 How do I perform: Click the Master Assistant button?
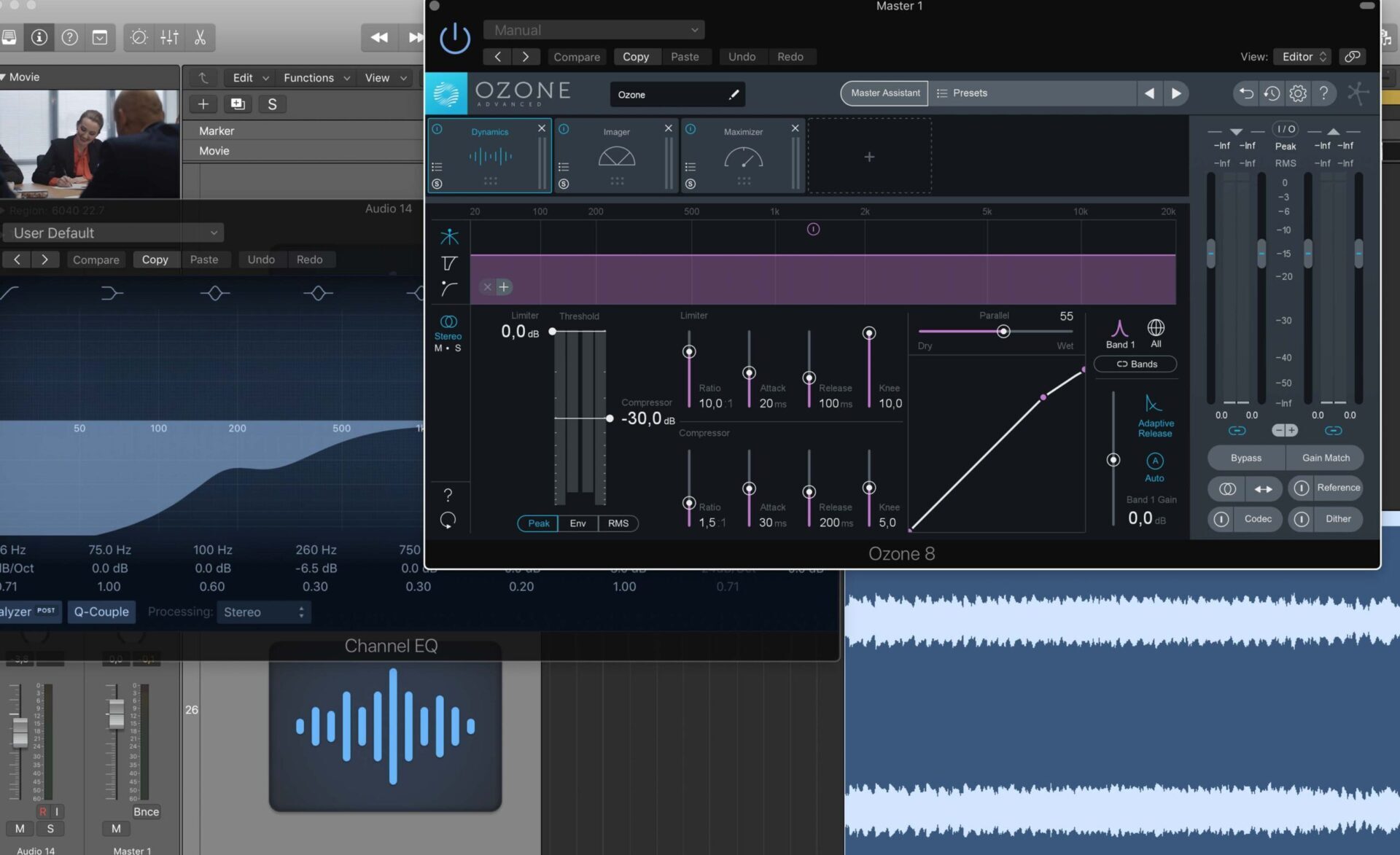pos(885,92)
